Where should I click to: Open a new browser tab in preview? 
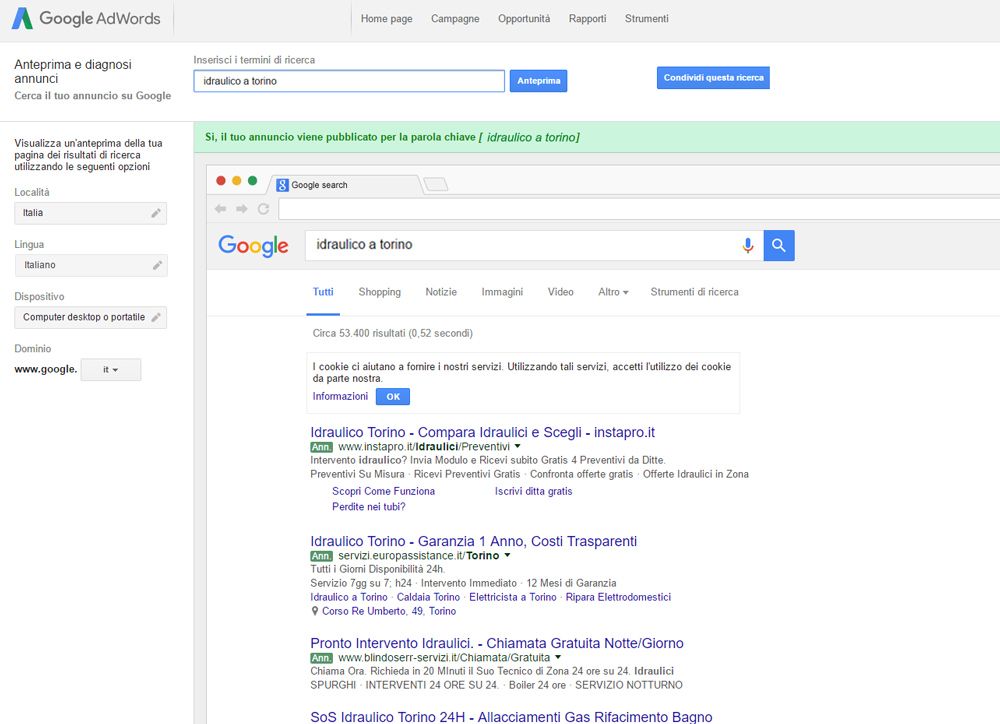pos(436,184)
